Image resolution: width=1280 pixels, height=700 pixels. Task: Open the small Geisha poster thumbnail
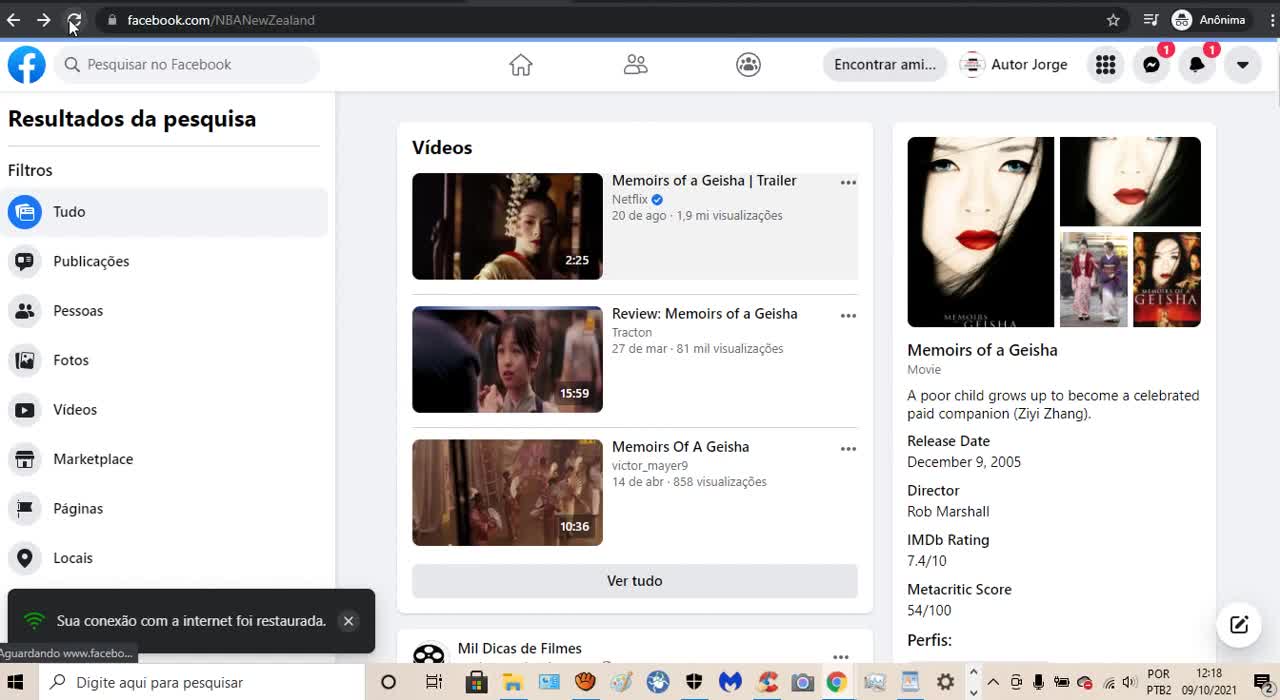pyautogui.click(x=1167, y=279)
